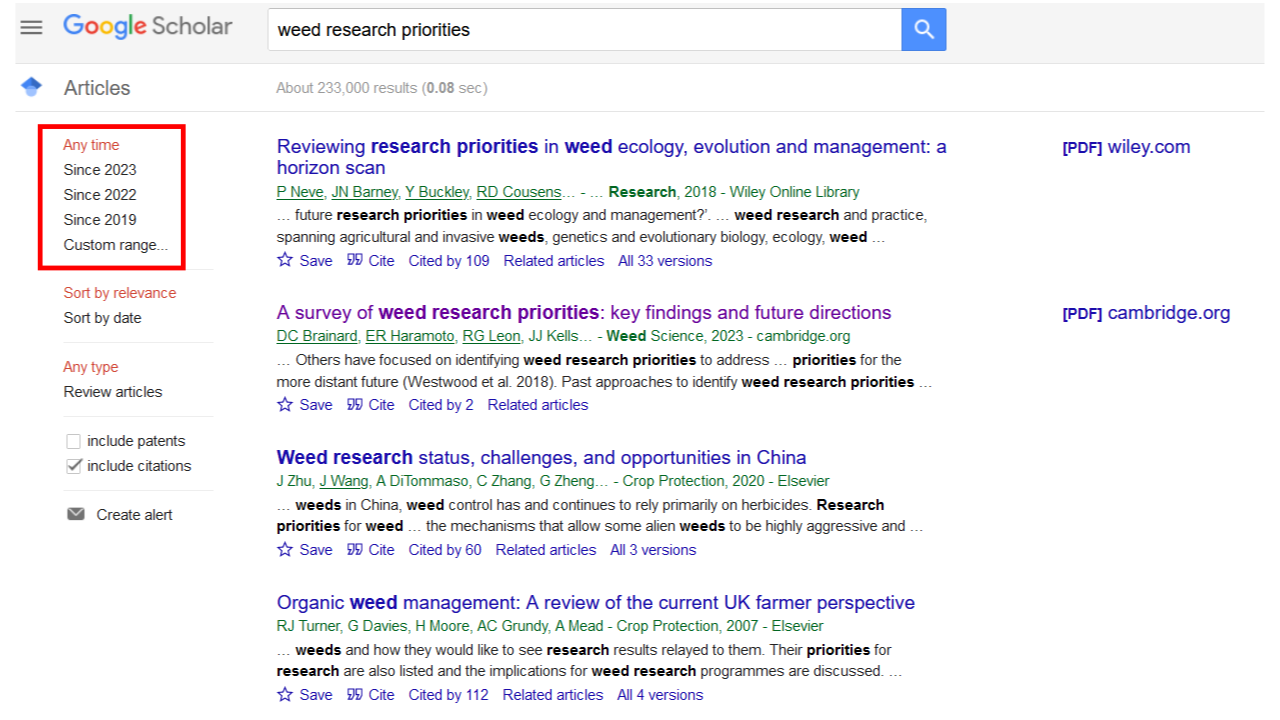
Task: Enable the include patents checkbox
Action: coord(73,441)
